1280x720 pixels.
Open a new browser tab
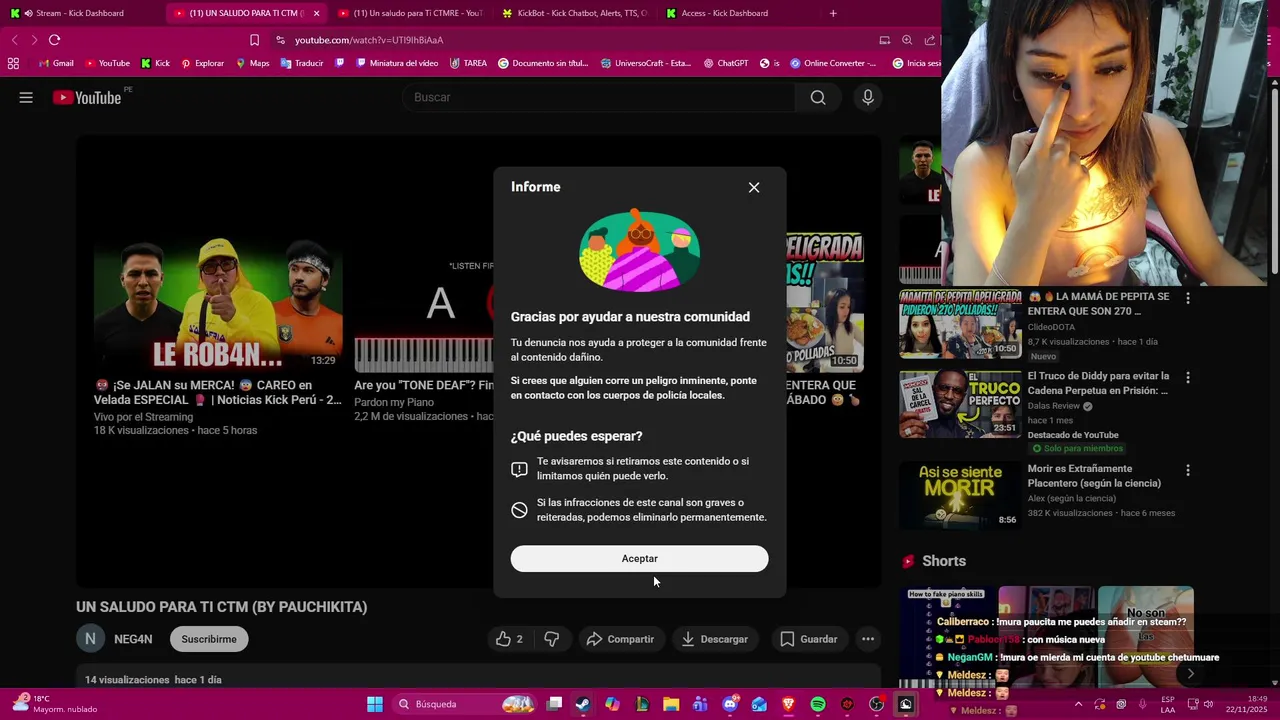coord(833,13)
